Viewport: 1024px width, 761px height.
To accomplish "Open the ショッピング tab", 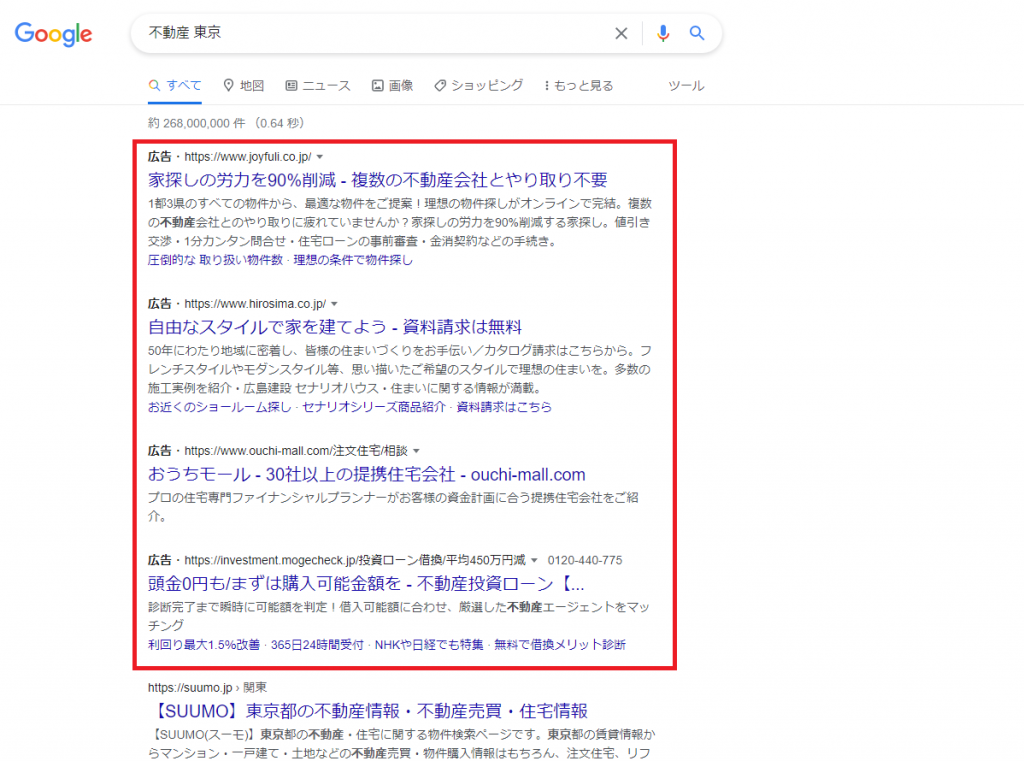I will click(x=479, y=86).
